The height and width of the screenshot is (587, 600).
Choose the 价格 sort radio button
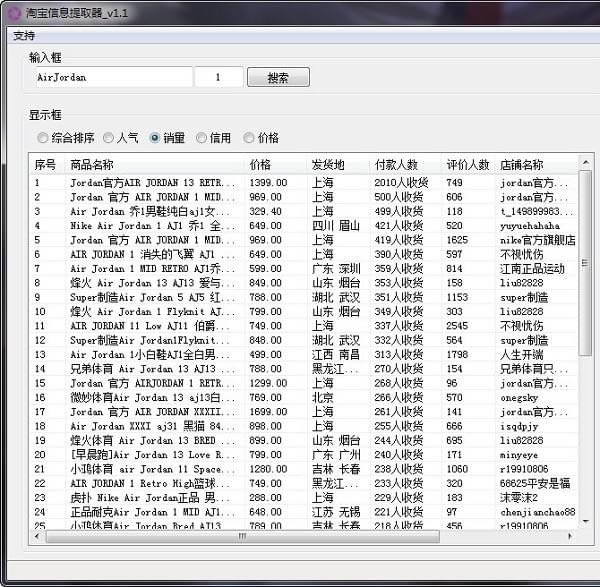coord(249,138)
